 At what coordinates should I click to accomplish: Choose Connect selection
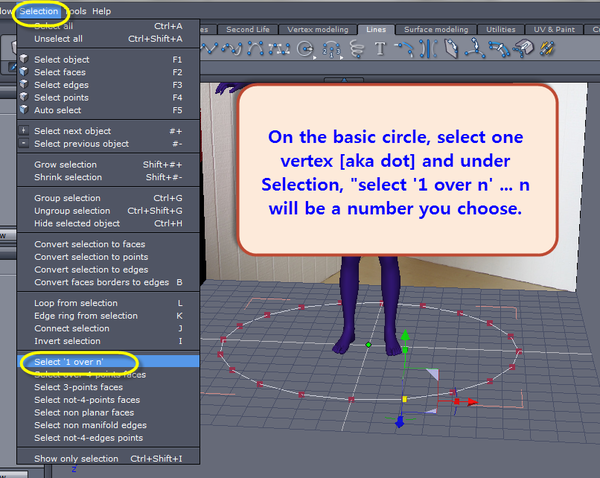(x=108, y=328)
